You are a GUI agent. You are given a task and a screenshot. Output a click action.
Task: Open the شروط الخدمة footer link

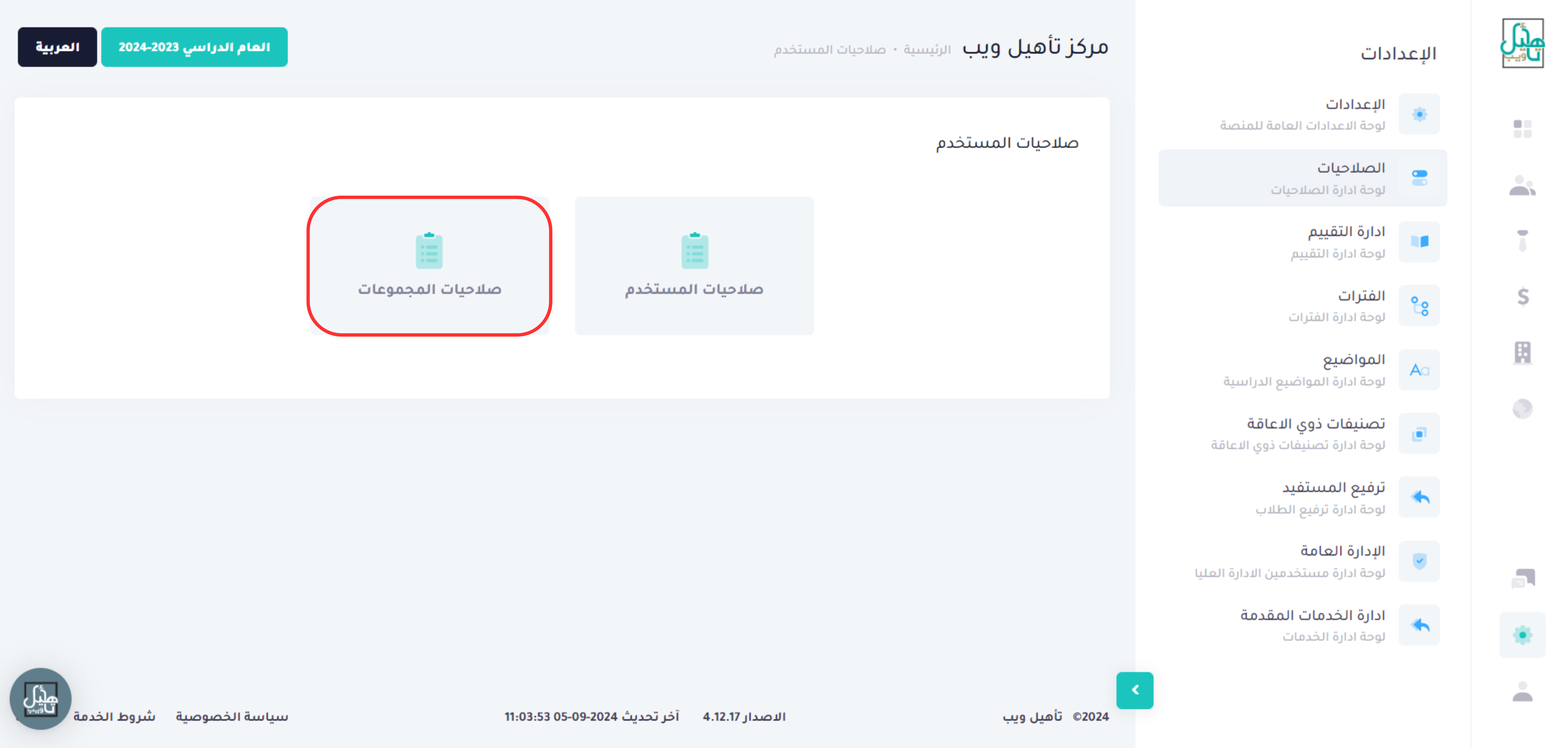[114, 716]
